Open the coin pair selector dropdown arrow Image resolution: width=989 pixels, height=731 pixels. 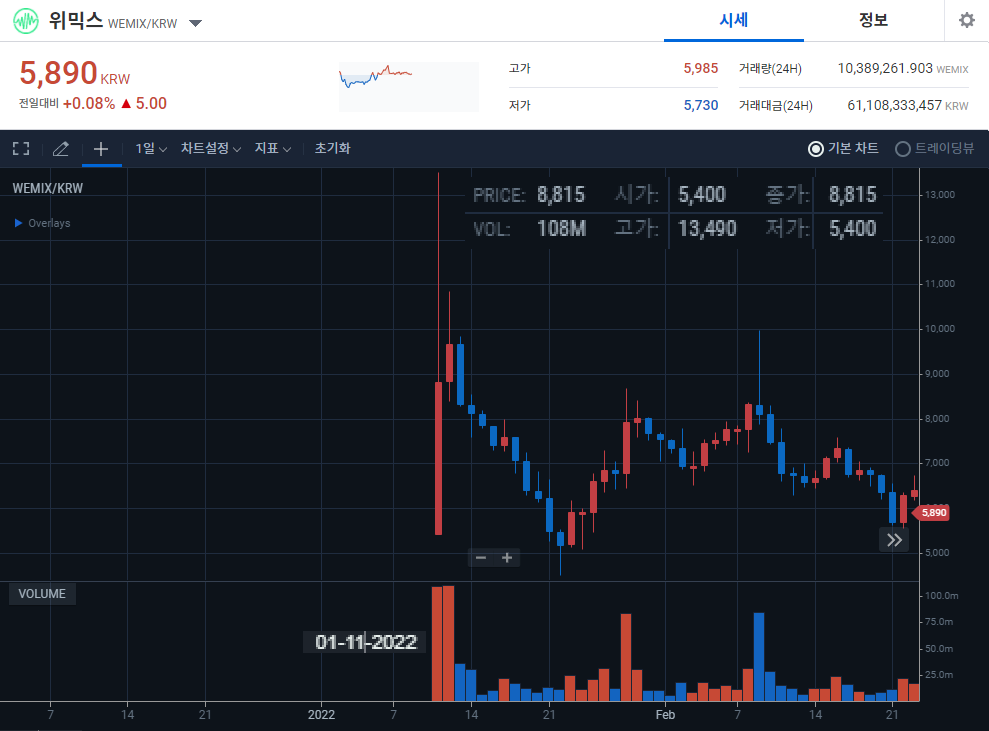pos(196,23)
